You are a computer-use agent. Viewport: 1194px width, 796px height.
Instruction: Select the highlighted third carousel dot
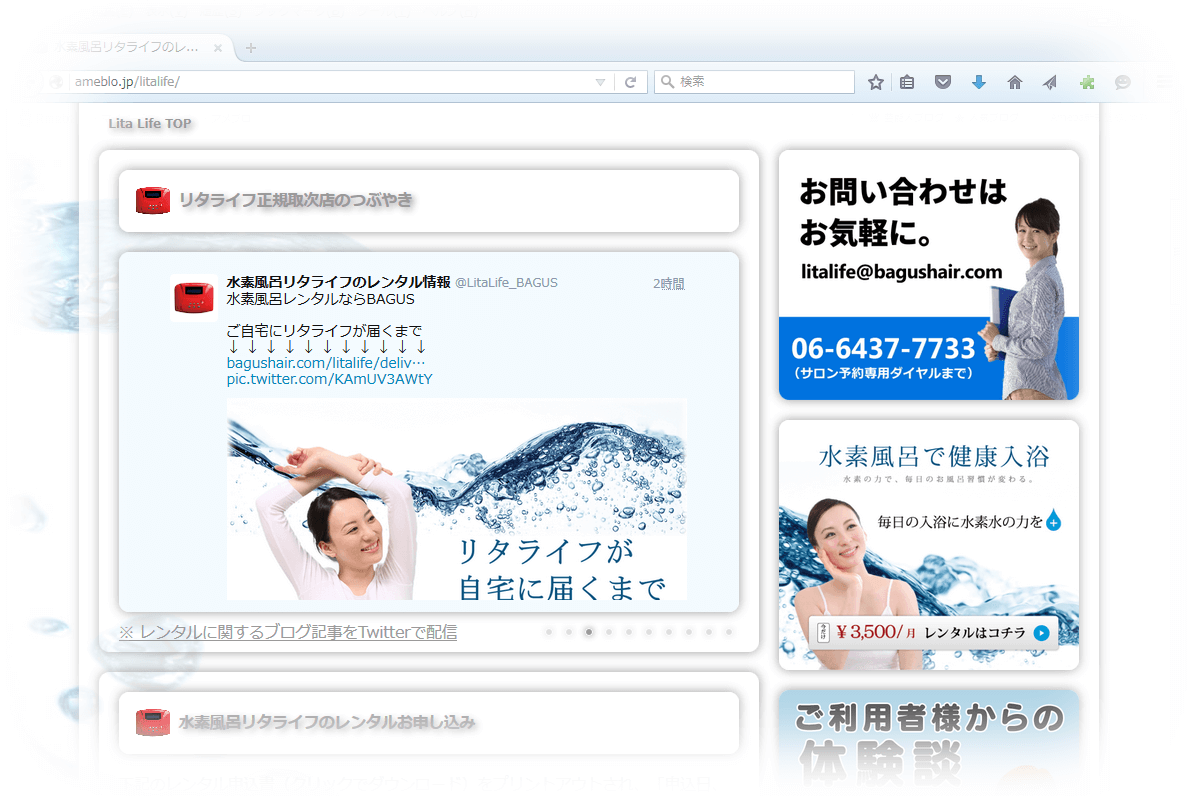[589, 631]
